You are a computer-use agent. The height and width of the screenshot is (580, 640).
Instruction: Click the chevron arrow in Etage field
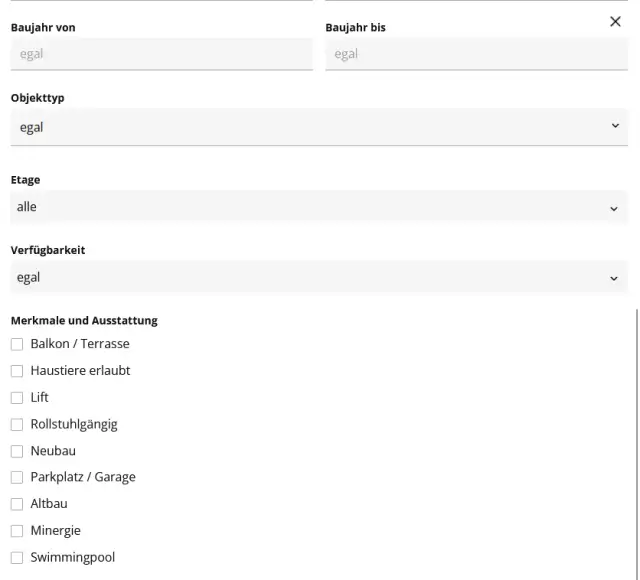tap(614, 208)
